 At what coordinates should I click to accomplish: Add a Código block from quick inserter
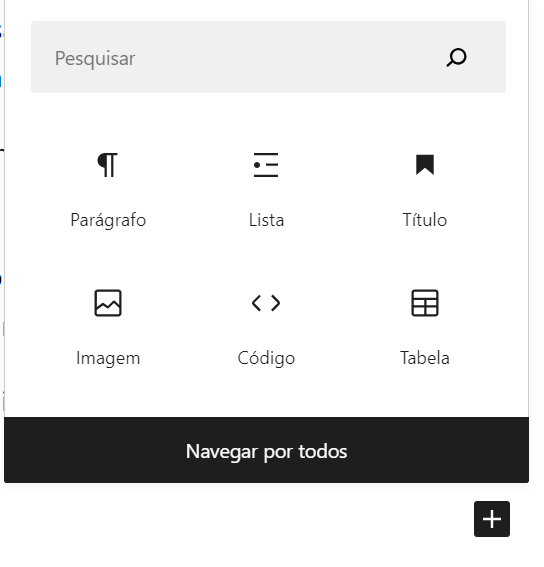point(266,327)
